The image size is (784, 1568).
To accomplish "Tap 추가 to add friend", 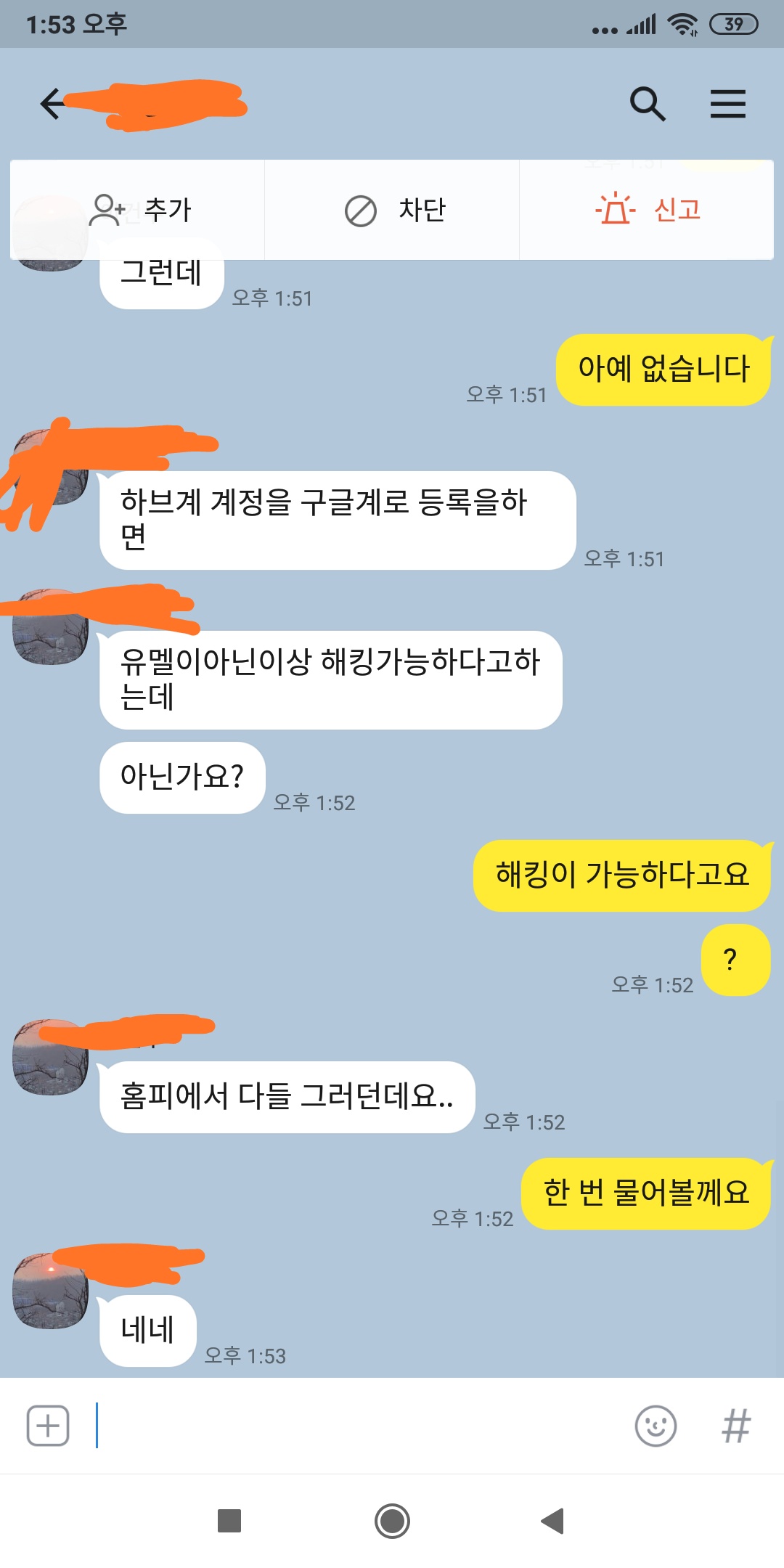I will click(x=138, y=210).
